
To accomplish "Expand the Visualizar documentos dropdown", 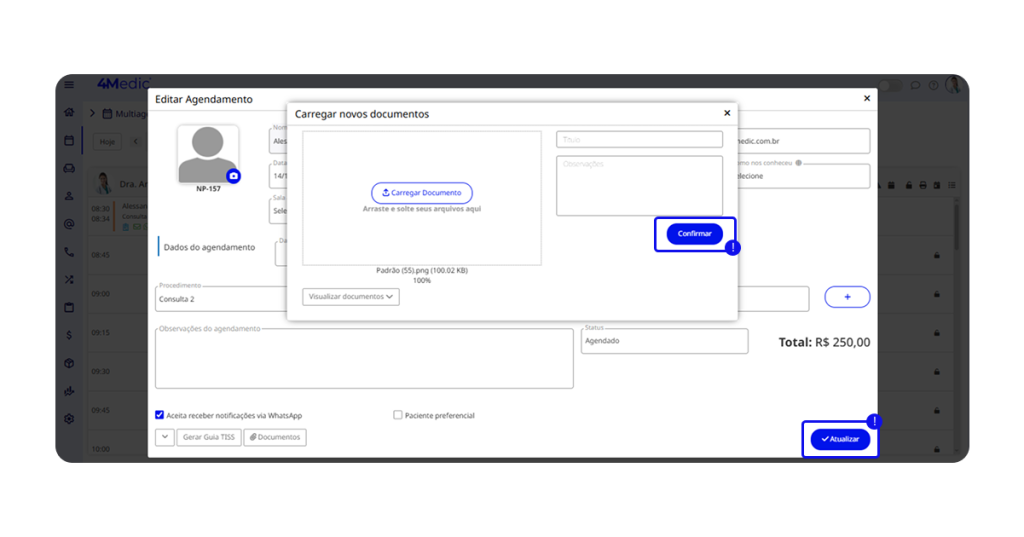I will click(x=351, y=297).
